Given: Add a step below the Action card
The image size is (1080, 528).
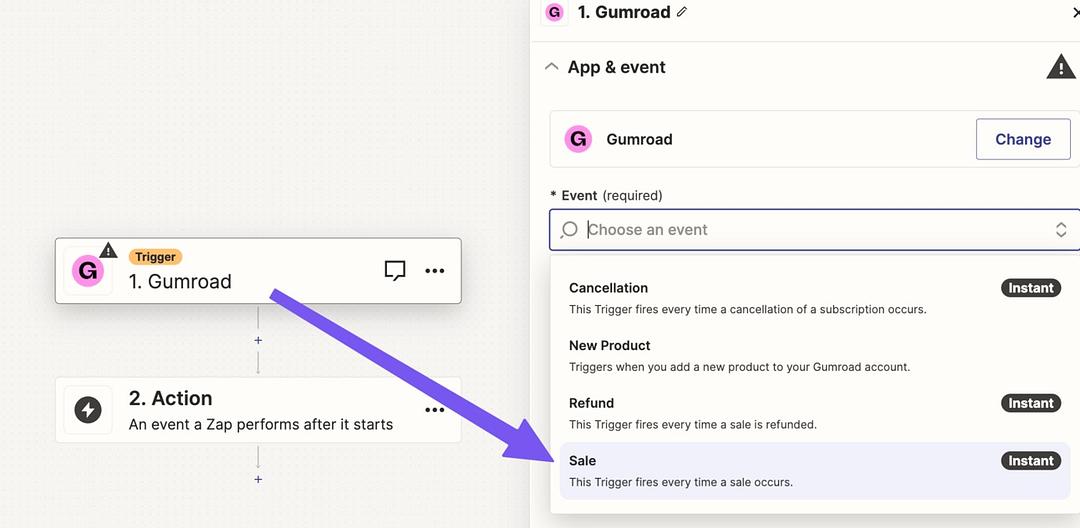Looking at the screenshot, I should (x=258, y=479).
